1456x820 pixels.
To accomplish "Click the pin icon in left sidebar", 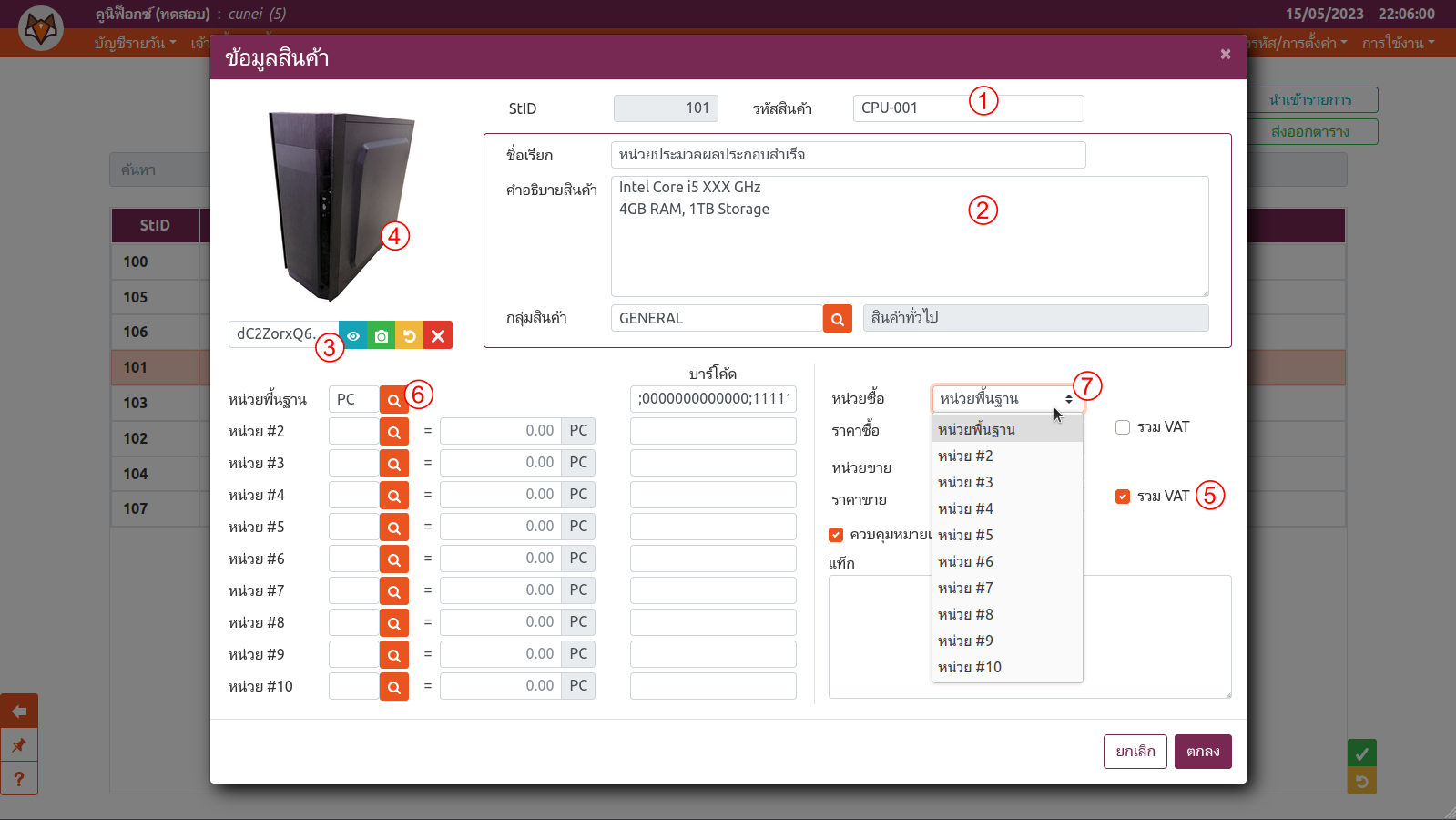I will pos(19,745).
